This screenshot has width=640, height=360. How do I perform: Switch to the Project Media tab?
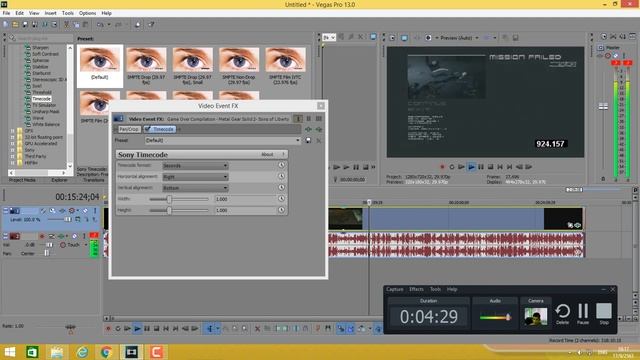point(22,180)
